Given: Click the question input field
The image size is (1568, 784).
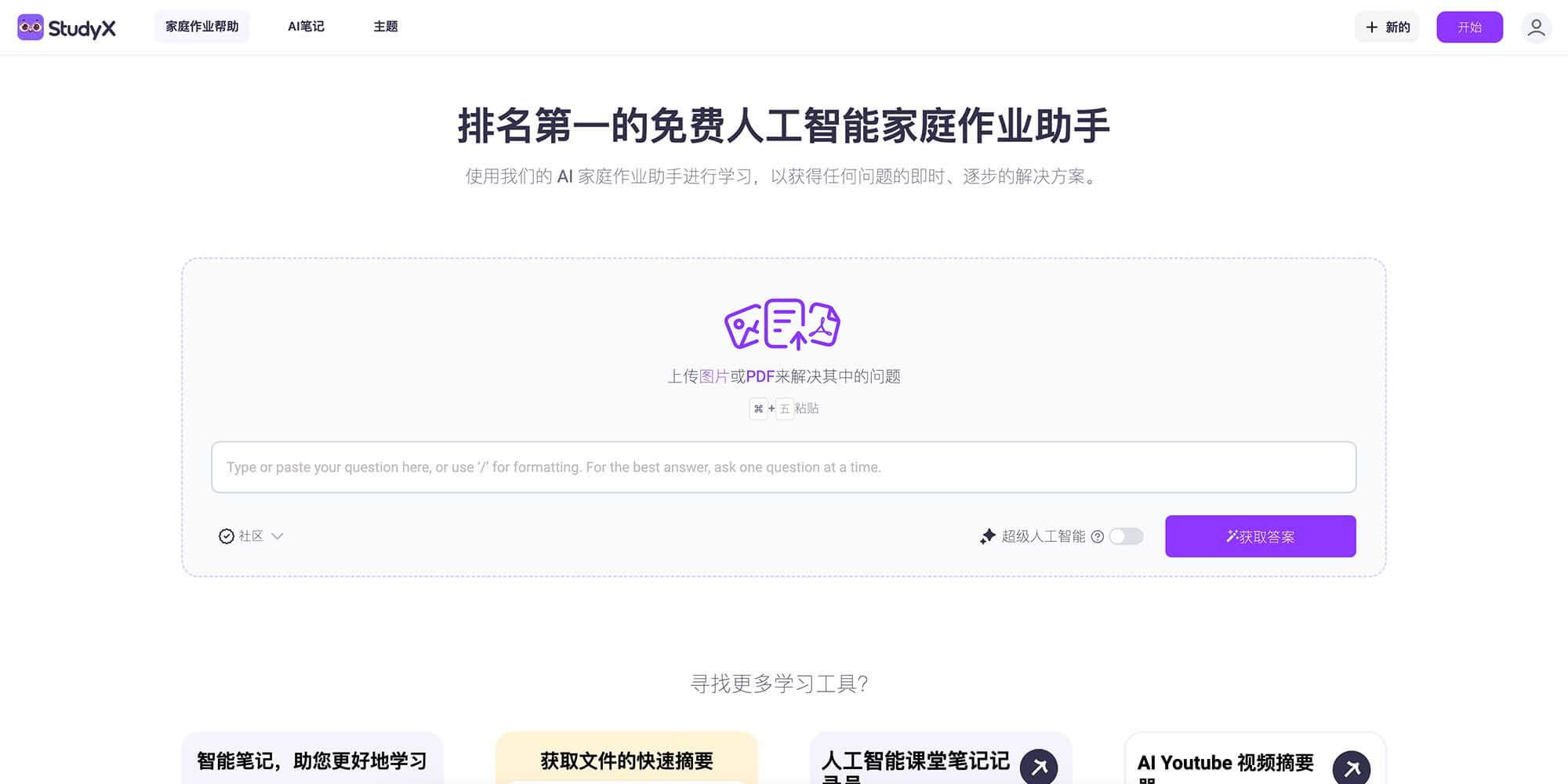Looking at the screenshot, I should (x=784, y=466).
